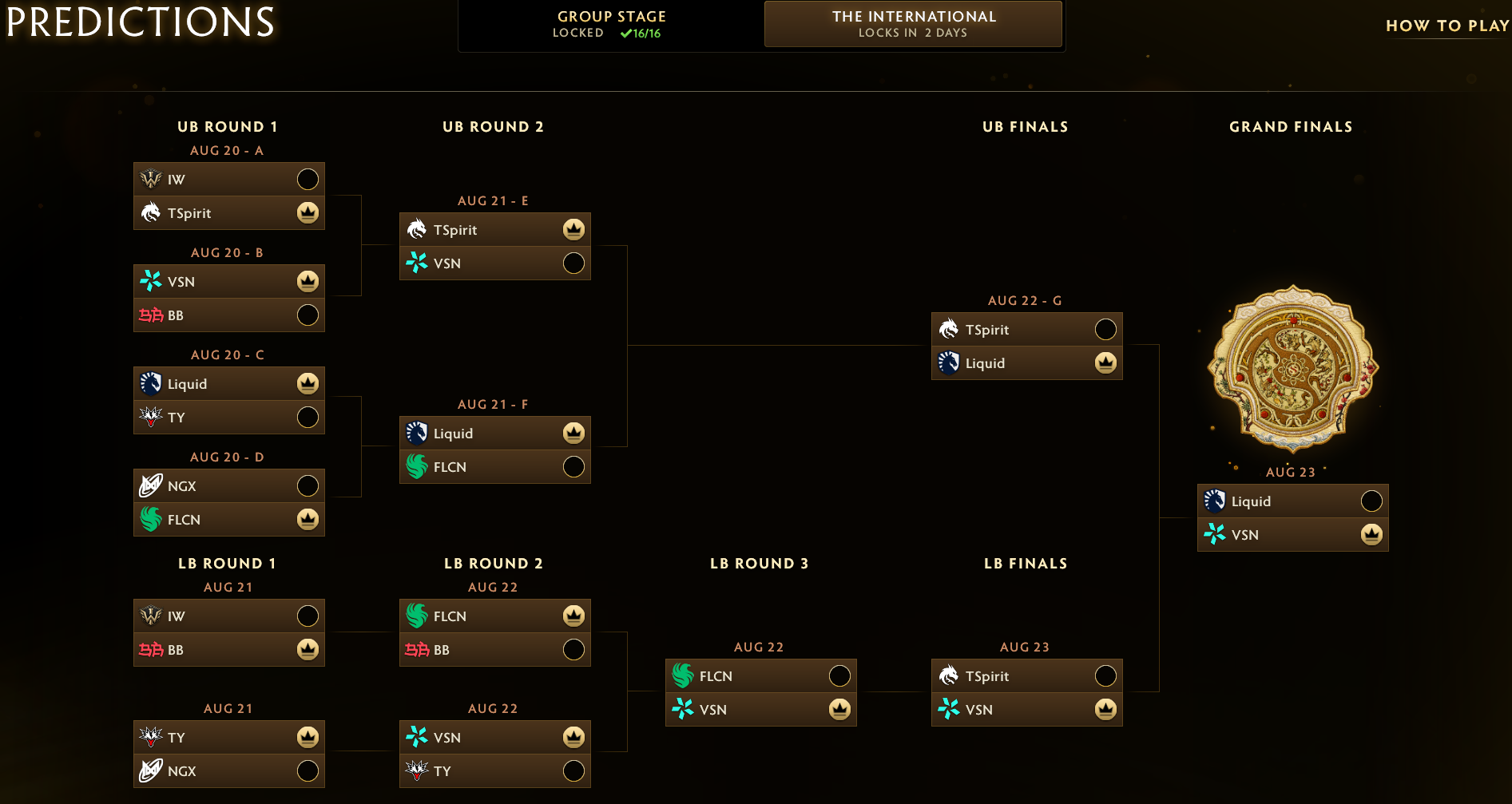
Task: Click the FLCN logo in LB Round 3
Action: click(x=683, y=675)
